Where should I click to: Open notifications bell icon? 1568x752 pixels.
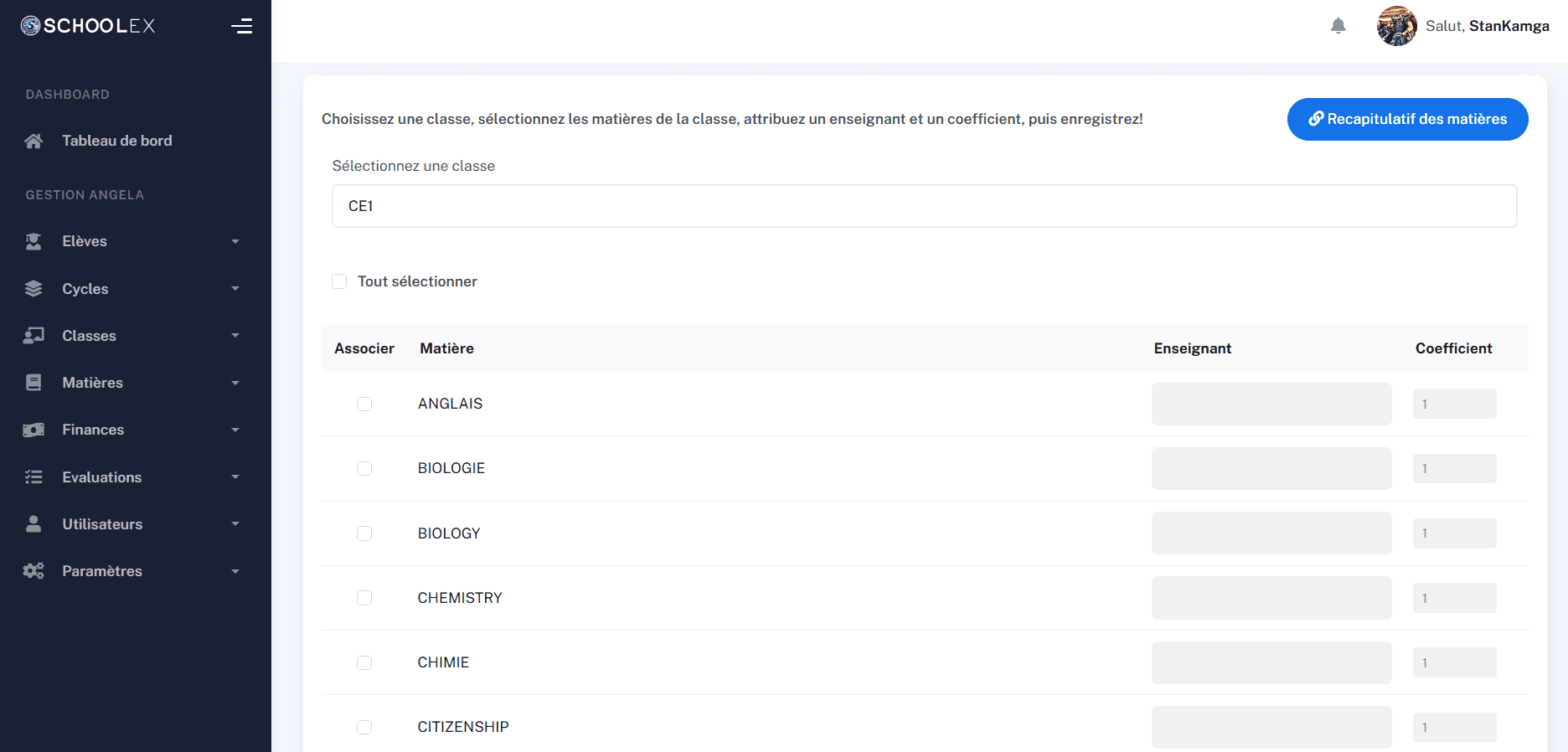tap(1338, 26)
